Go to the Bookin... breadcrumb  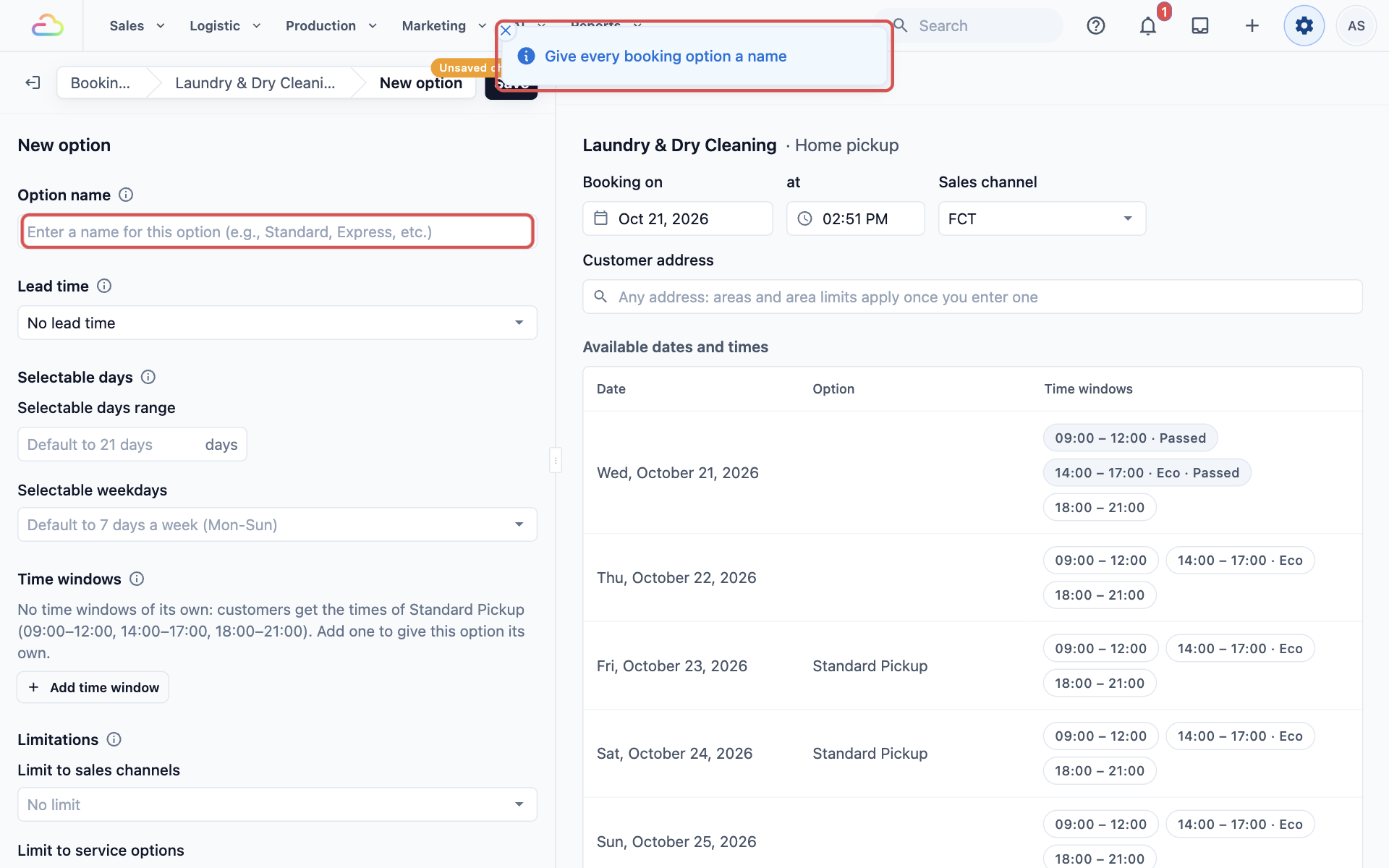pos(101,82)
